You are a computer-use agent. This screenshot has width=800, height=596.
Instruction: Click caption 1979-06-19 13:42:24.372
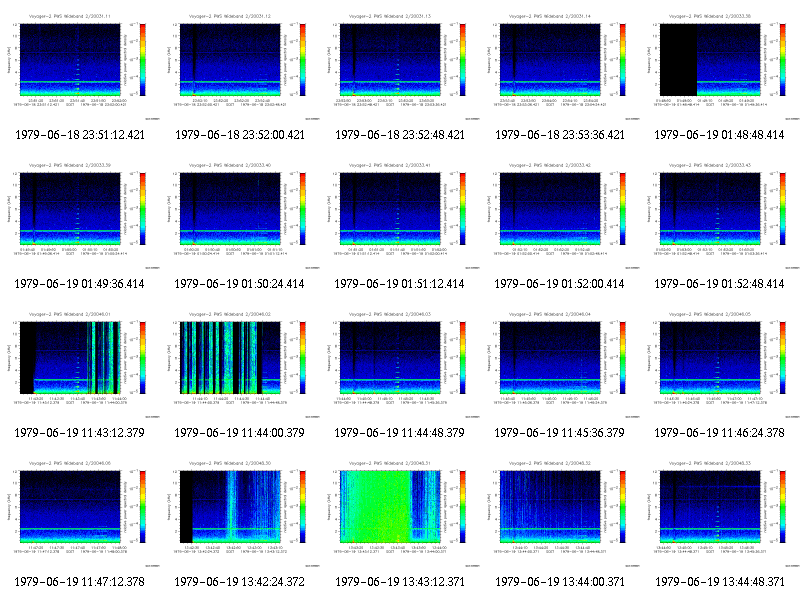click(x=239, y=582)
